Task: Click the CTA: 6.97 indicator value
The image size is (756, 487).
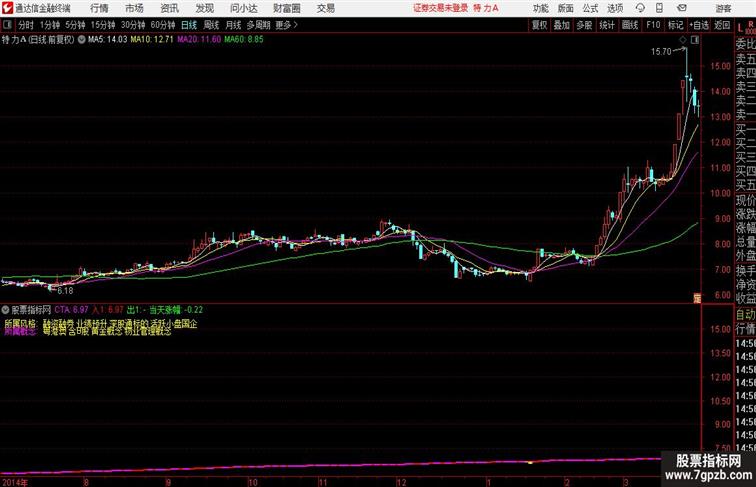Action: (71, 310)
